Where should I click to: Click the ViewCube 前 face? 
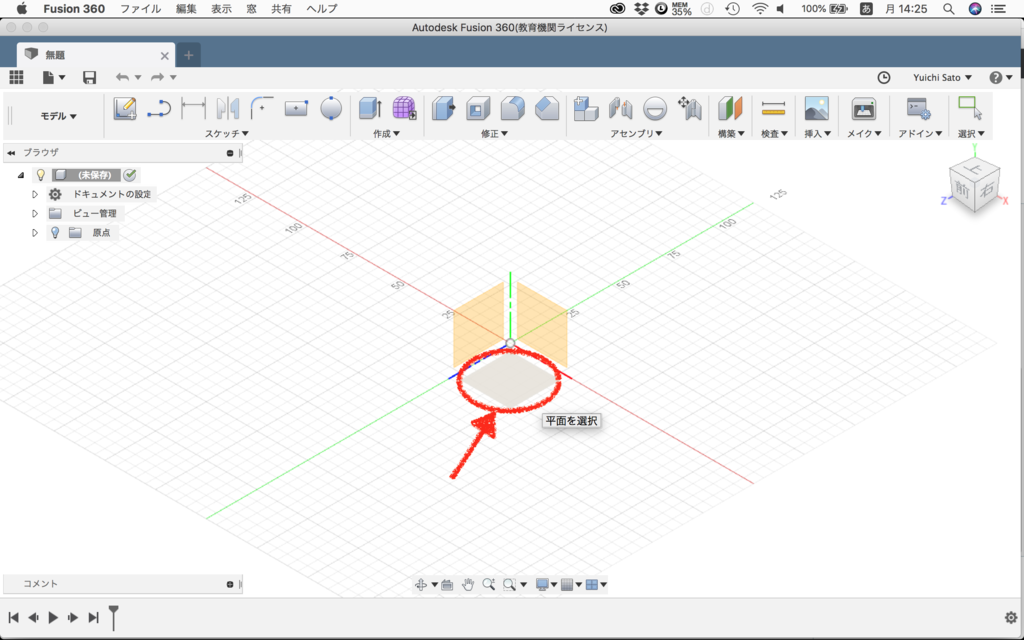pos(963,189)
